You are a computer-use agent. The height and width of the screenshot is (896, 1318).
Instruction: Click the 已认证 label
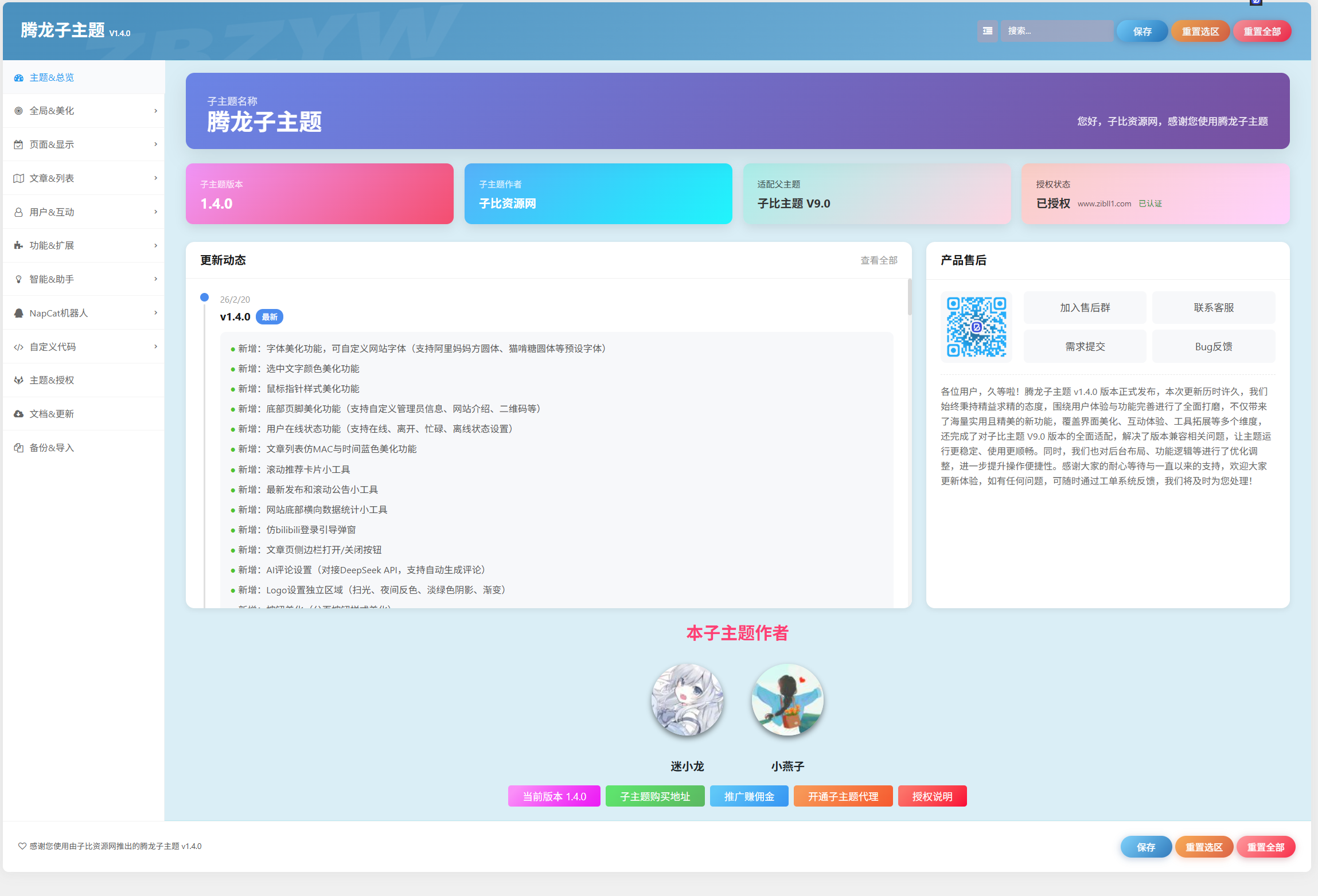click(1150, 204)
